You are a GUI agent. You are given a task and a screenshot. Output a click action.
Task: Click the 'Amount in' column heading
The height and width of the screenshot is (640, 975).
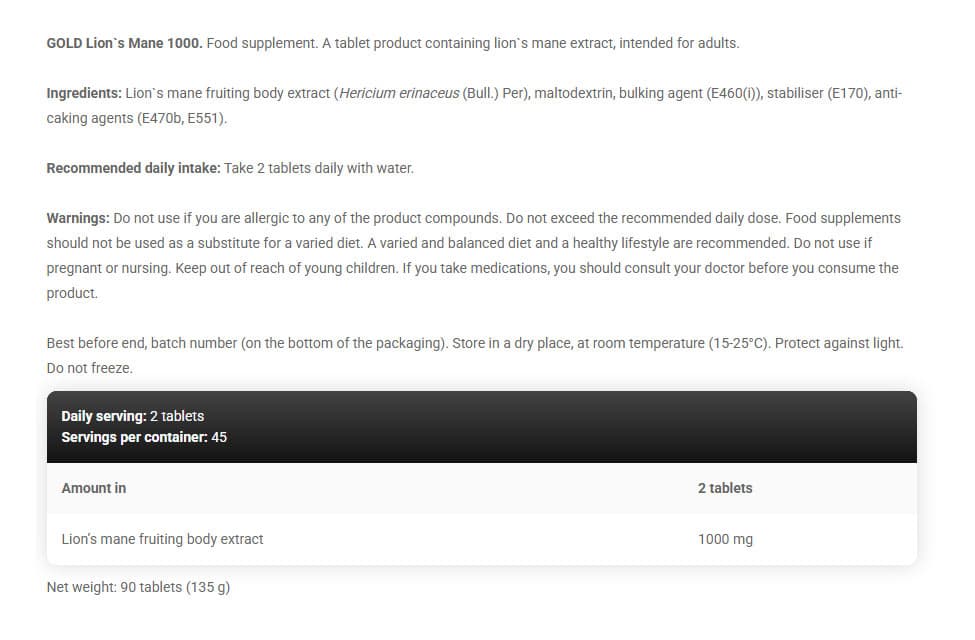tap(94, 488)
